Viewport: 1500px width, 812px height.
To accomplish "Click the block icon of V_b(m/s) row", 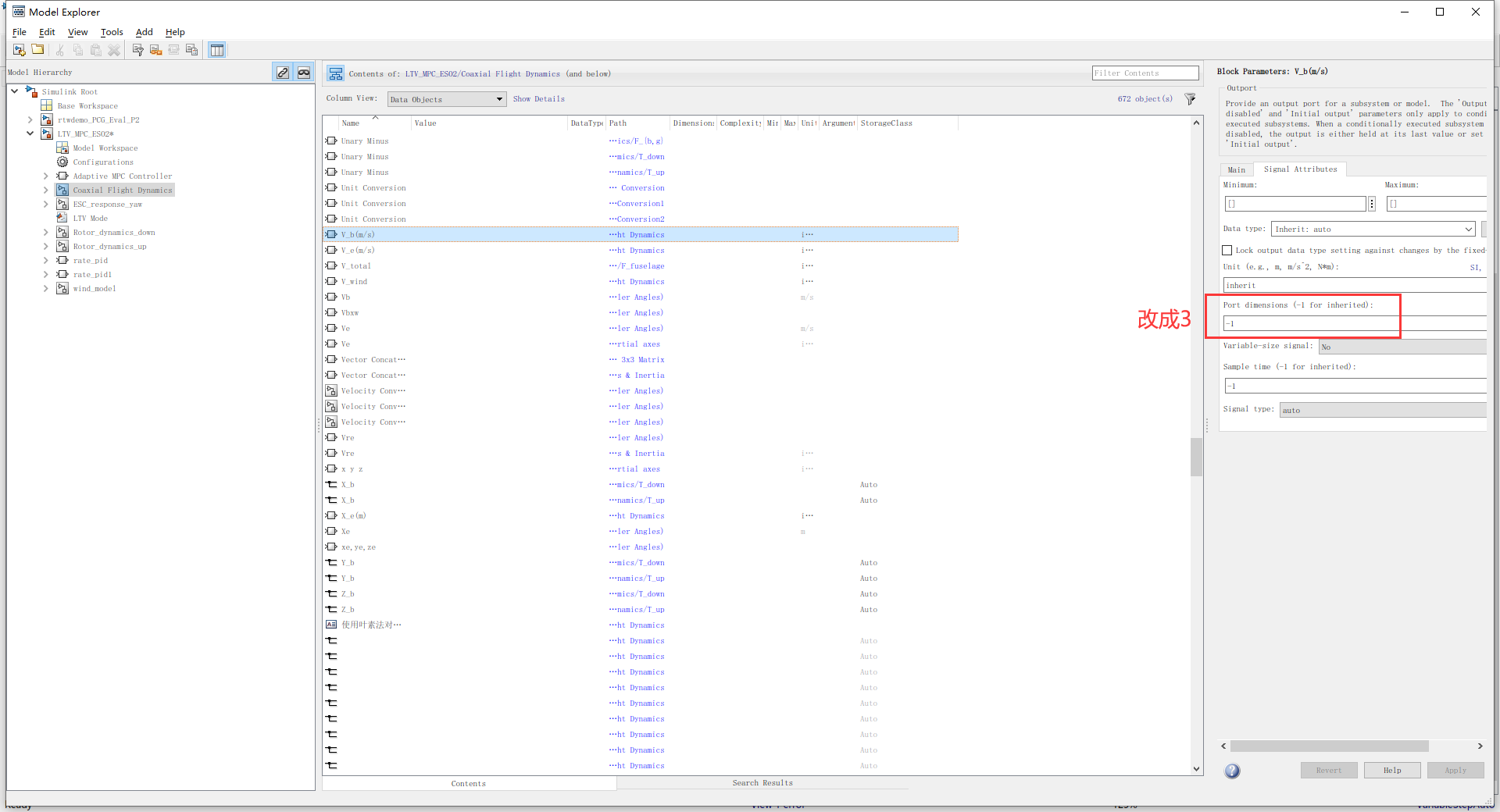I will tap(331, 234).
